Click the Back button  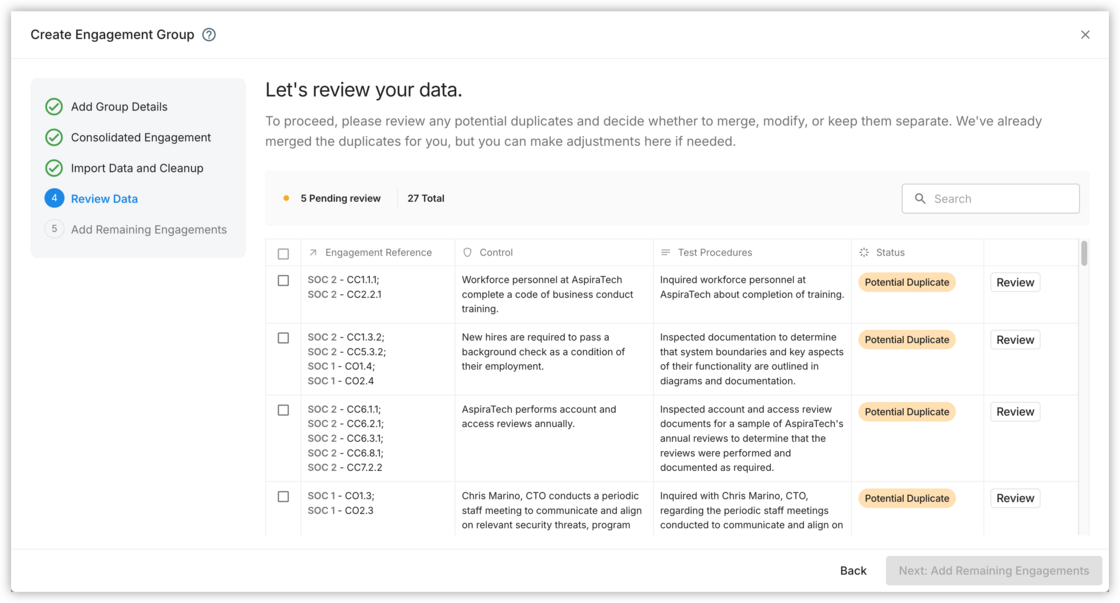point(853,570)
